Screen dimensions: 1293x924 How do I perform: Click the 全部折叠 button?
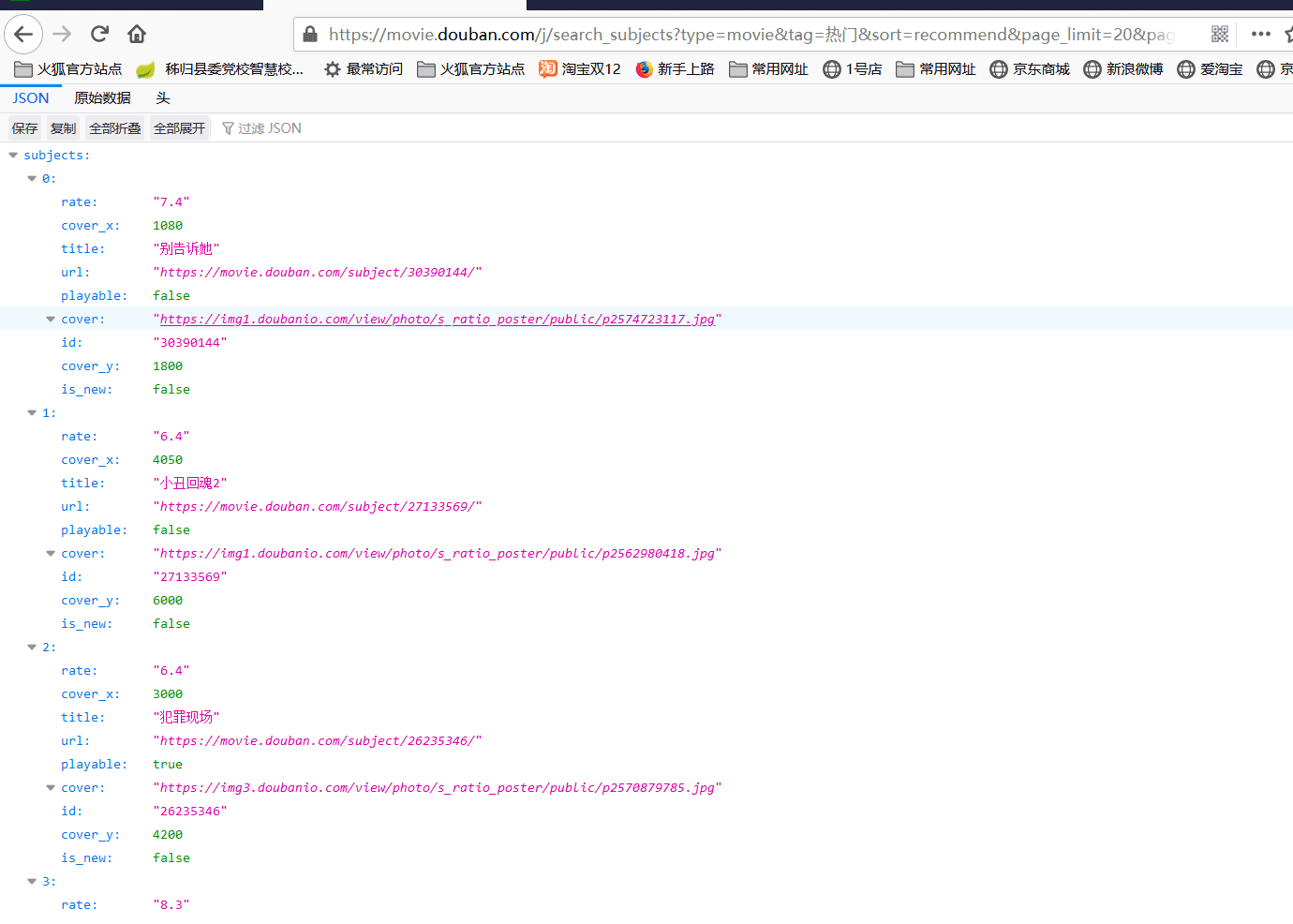click(115, 128)
